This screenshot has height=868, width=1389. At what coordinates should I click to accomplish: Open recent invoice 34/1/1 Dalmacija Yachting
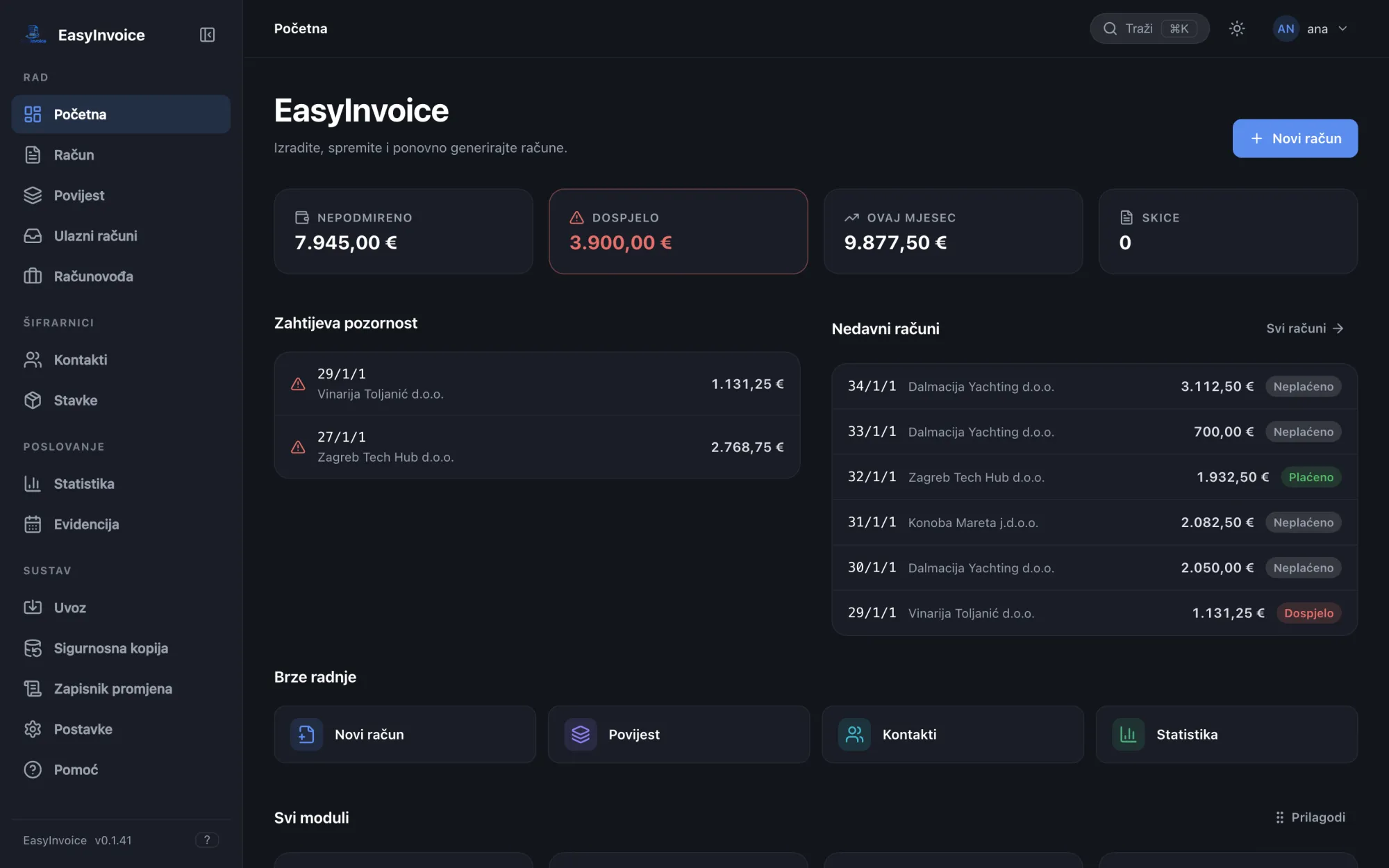click(1095, 387)
